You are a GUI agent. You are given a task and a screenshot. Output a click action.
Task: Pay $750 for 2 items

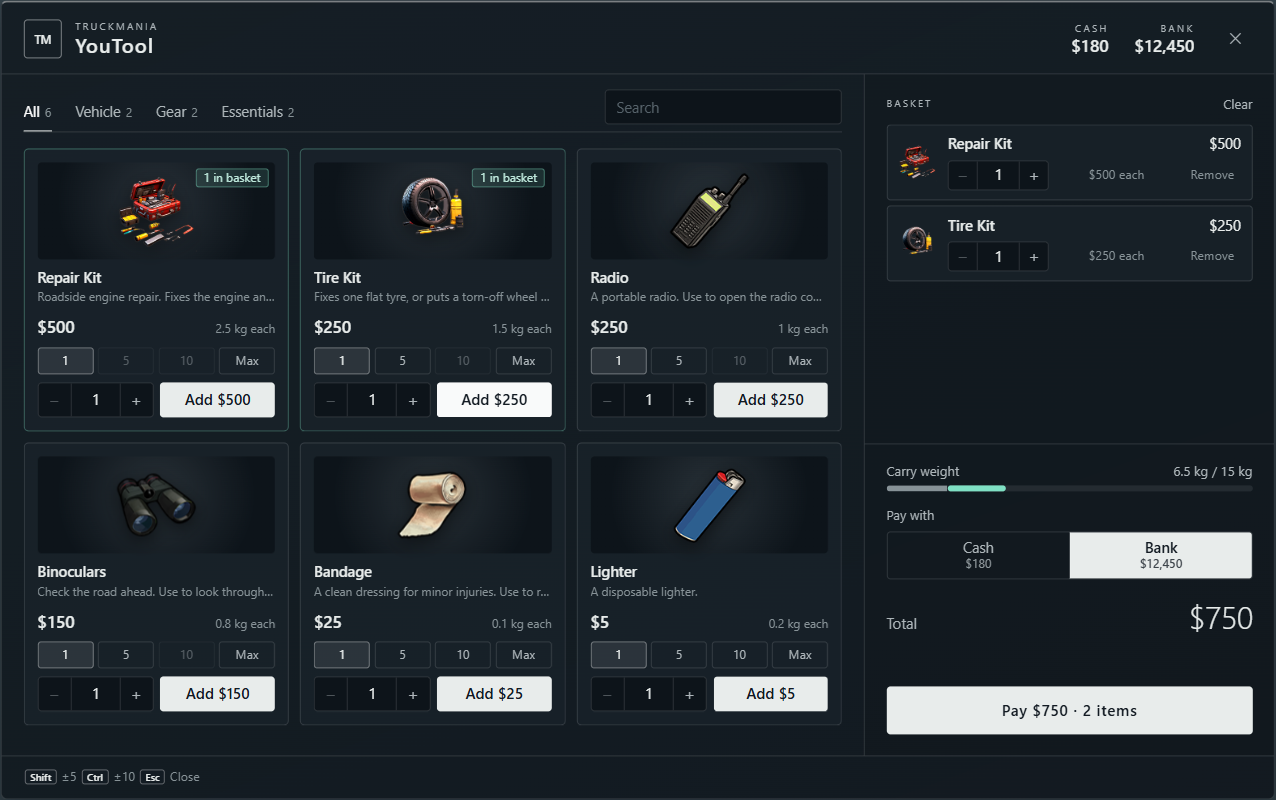(x=1069, y=710)
